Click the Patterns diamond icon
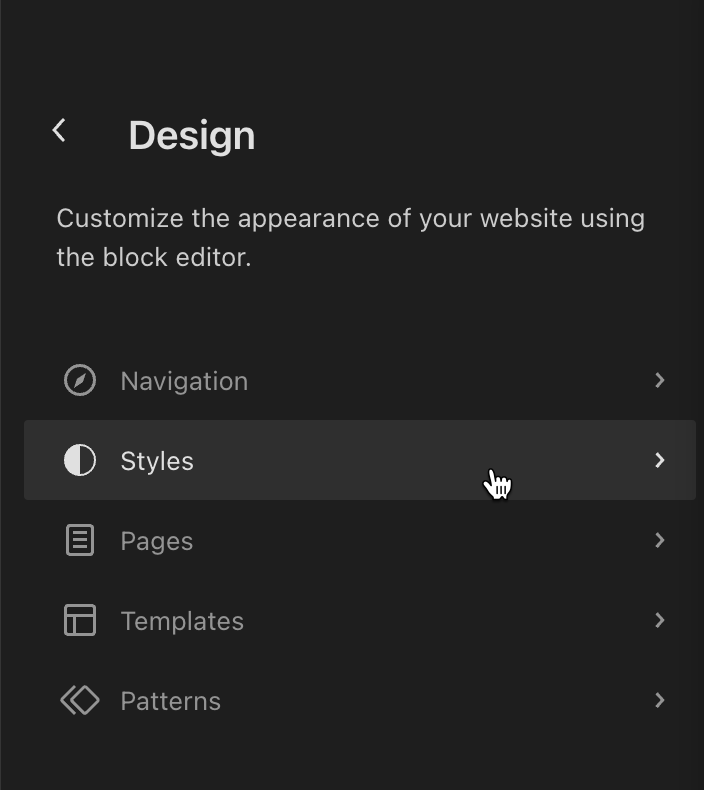The image size is (704, 790). [x=80, y=701]
